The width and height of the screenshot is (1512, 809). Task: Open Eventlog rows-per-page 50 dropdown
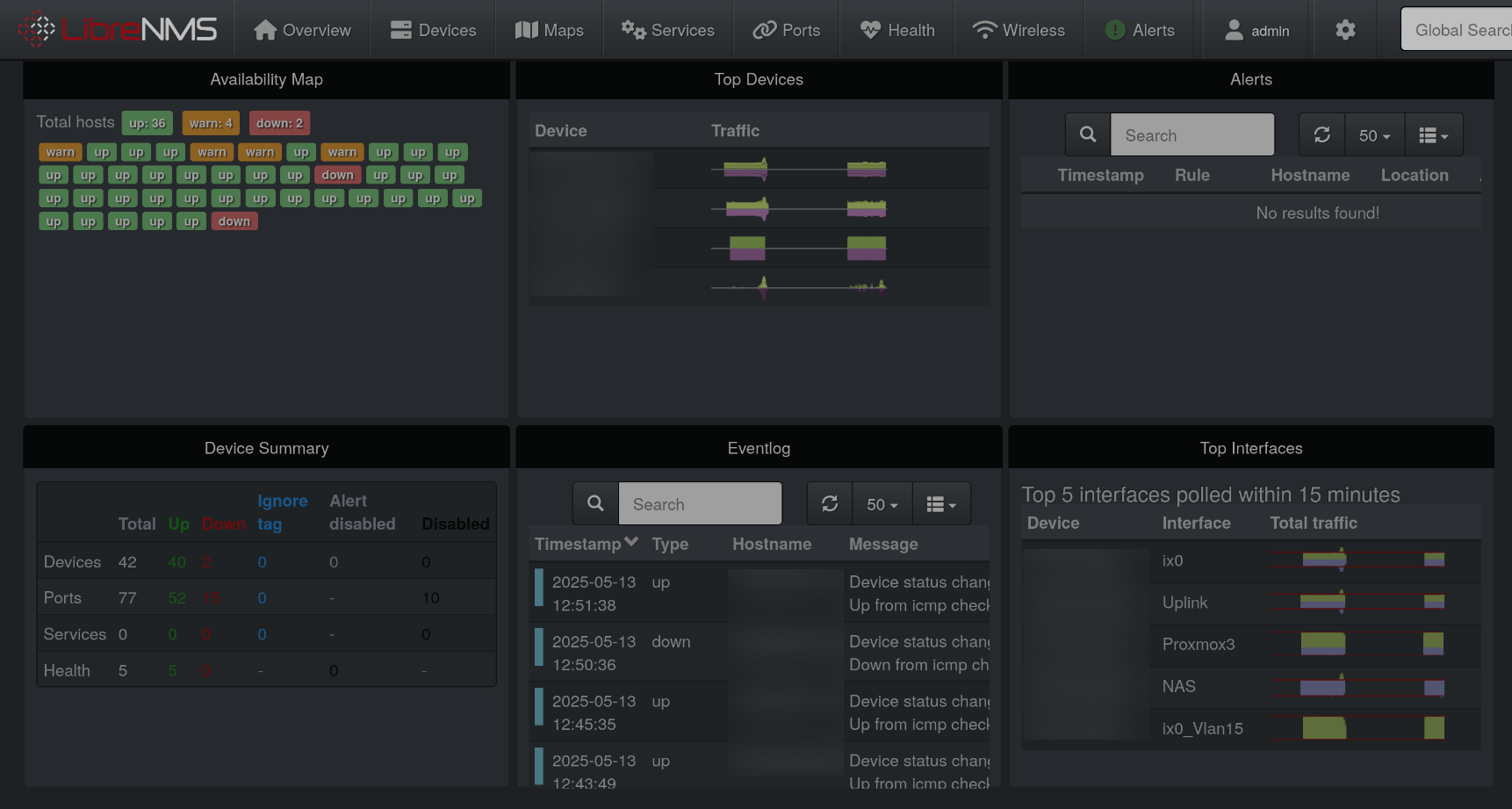(x=882, y=504)
